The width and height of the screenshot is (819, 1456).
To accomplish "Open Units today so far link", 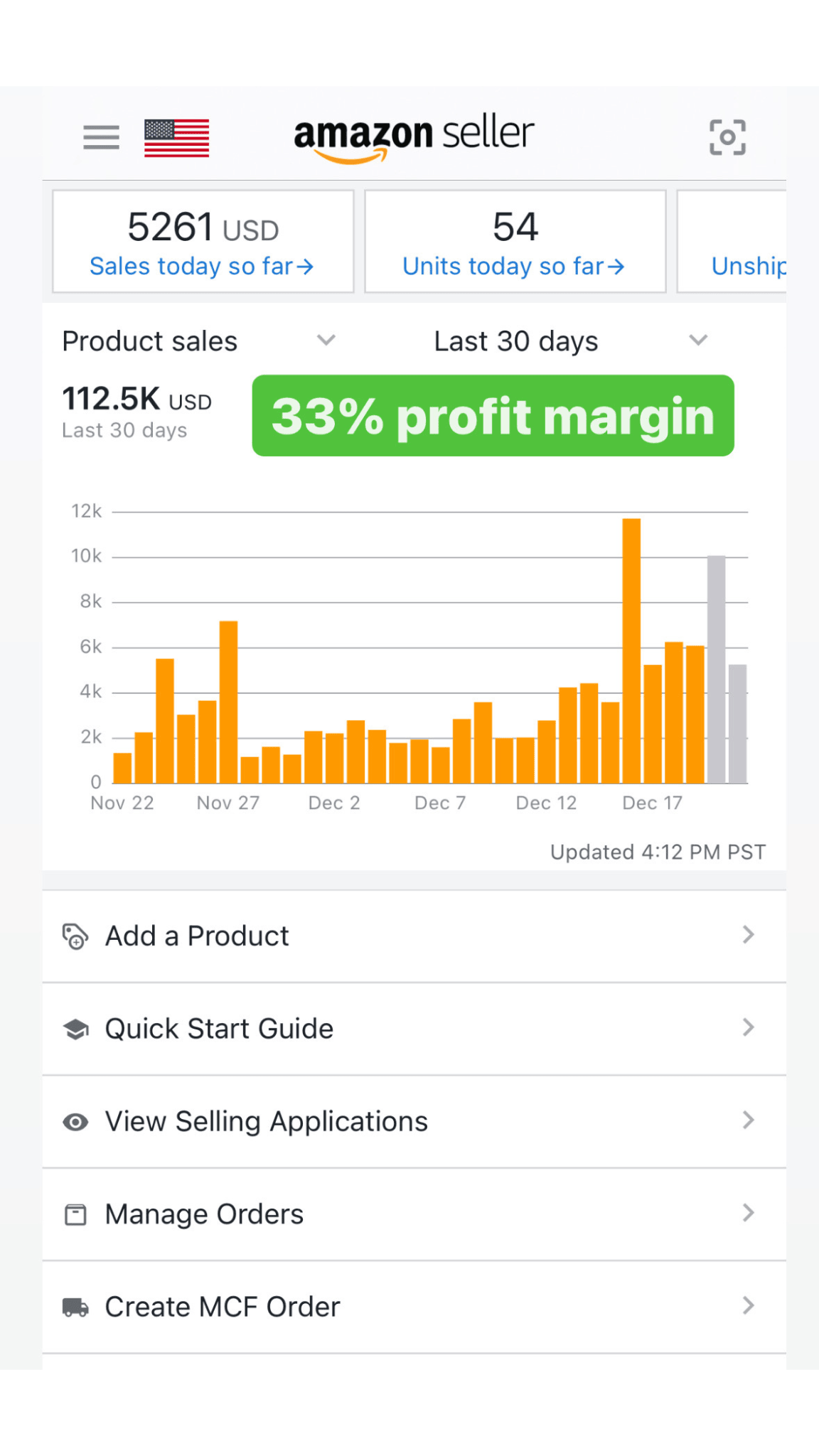I will point(513,267).
